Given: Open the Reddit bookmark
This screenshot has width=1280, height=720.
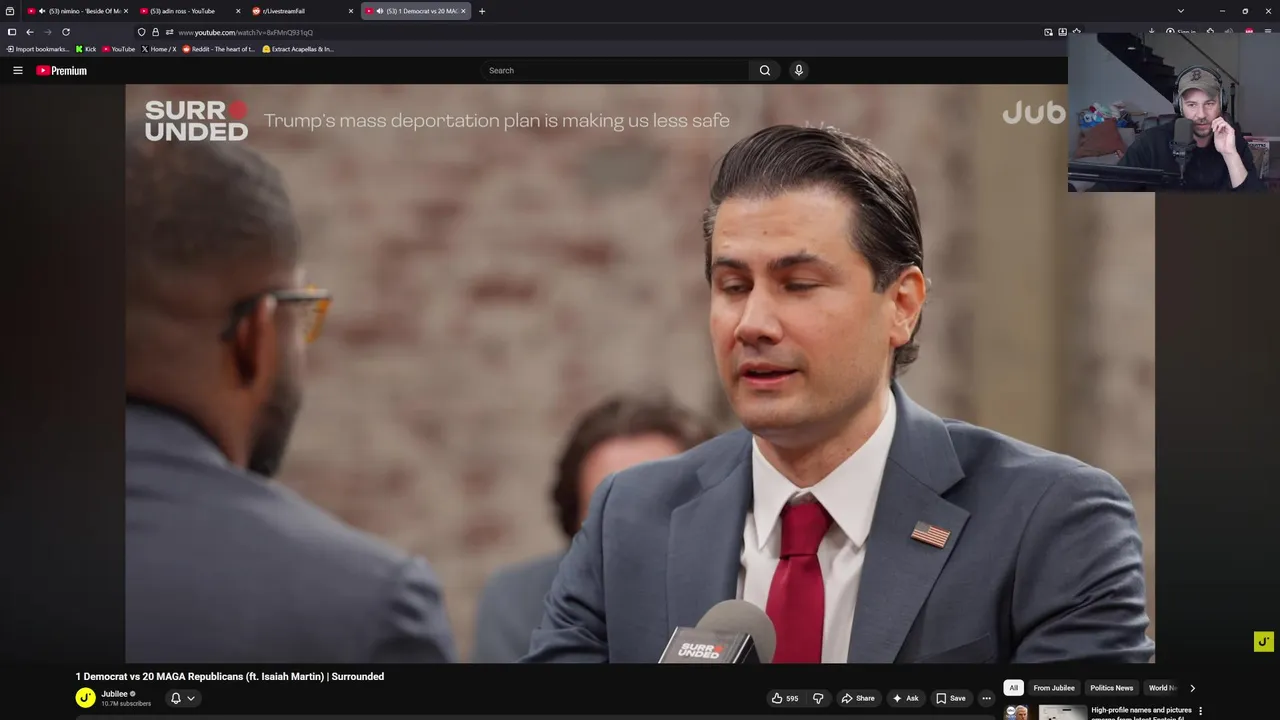Looking at the screenshot, I should tap(218, 49).
